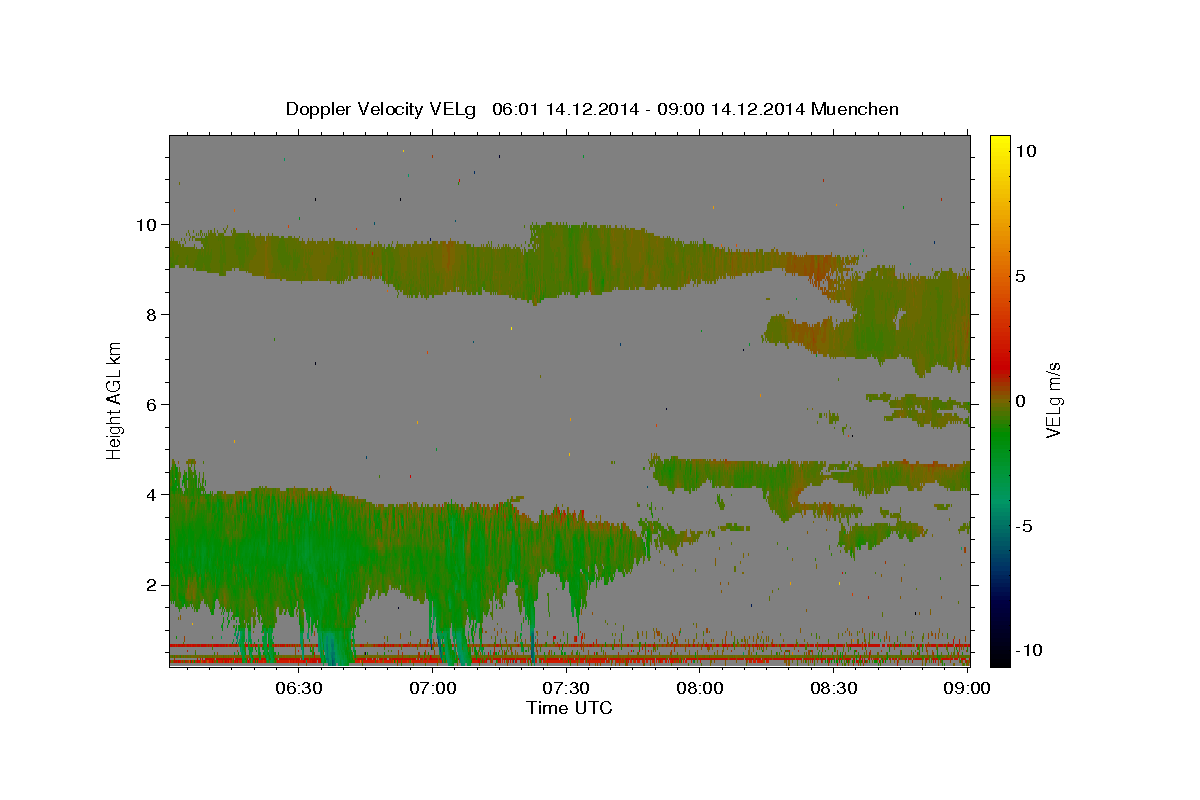The width and height of the screenshot is (1200, 800).
Task: Click the 07:00 time tick label
Action: [432, 688]
